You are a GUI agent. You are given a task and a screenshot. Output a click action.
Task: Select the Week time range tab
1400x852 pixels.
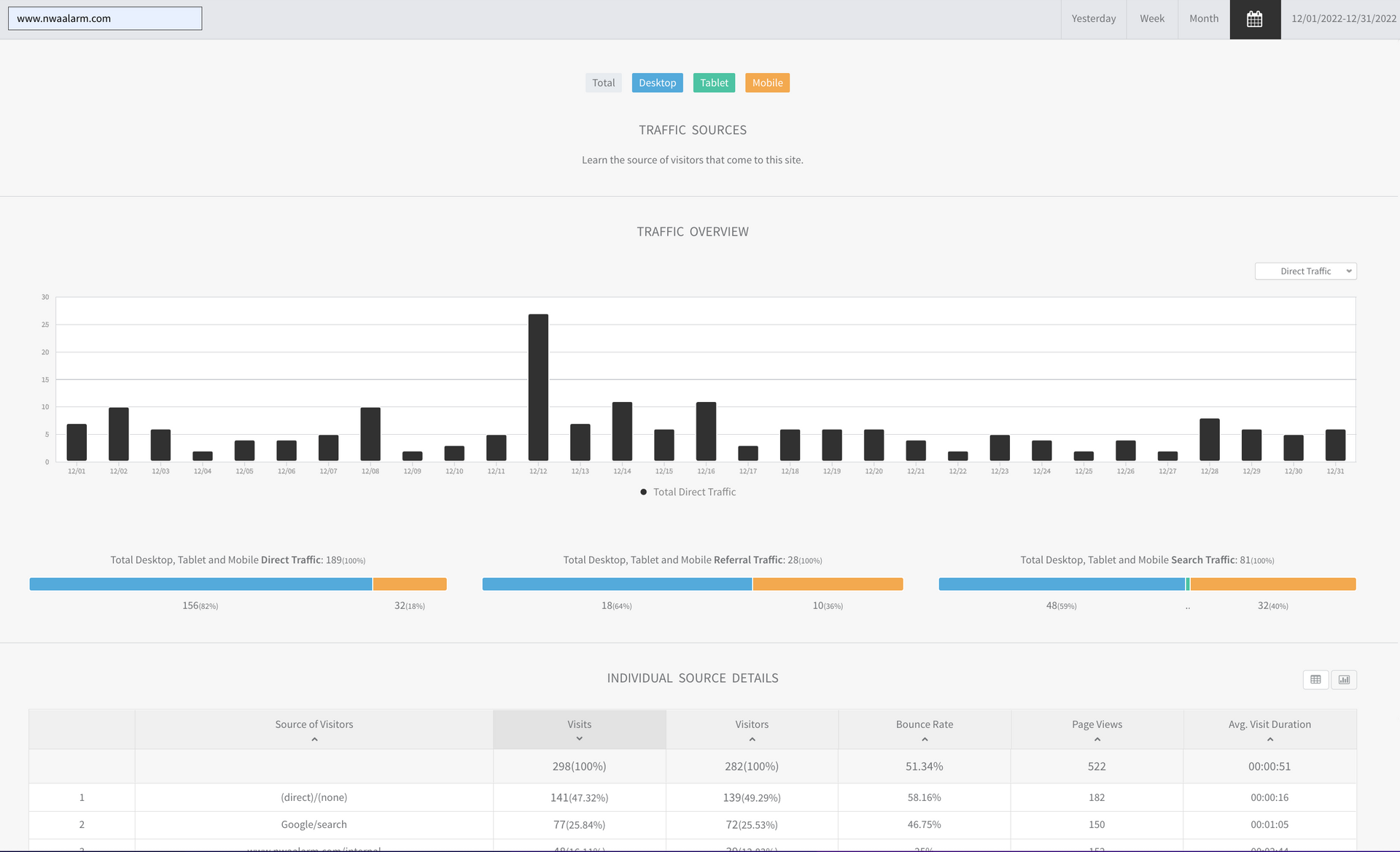[1151, 19]
